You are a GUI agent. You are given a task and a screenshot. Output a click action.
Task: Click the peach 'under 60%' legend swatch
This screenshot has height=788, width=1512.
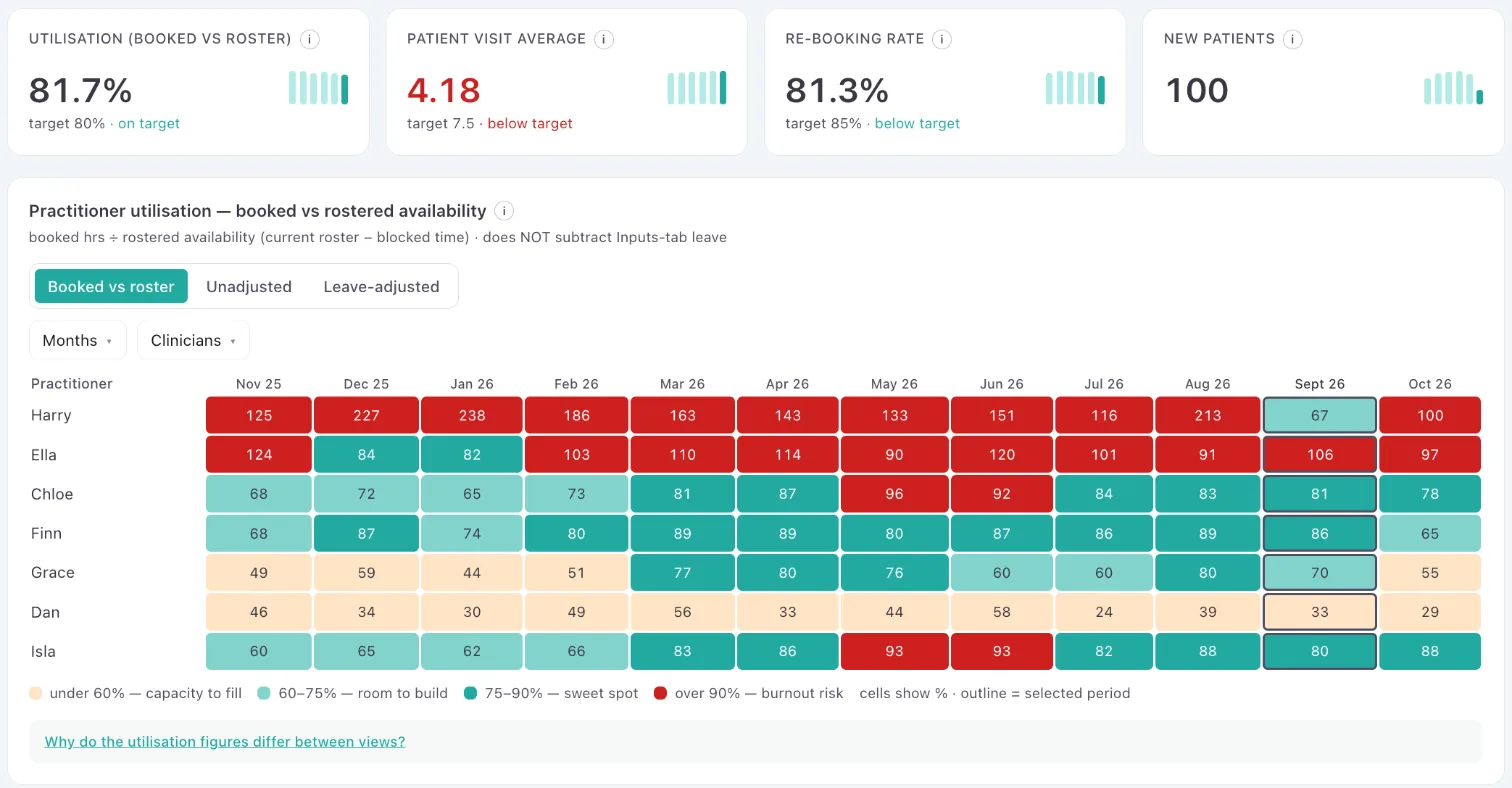[x=36, y=693]
